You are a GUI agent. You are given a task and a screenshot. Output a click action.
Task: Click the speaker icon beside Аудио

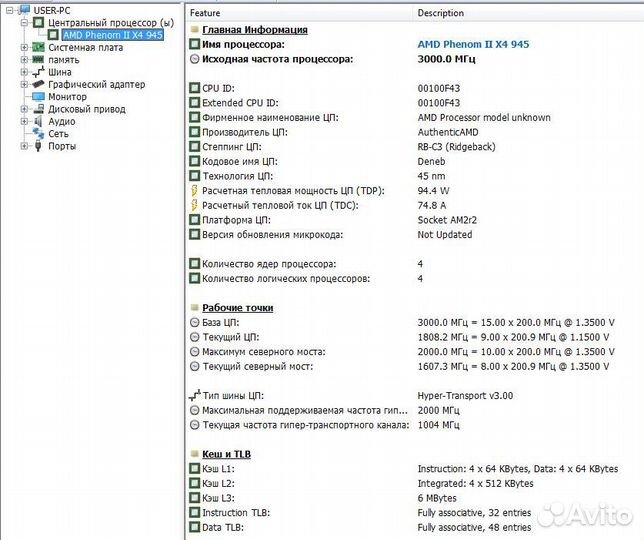38,122
